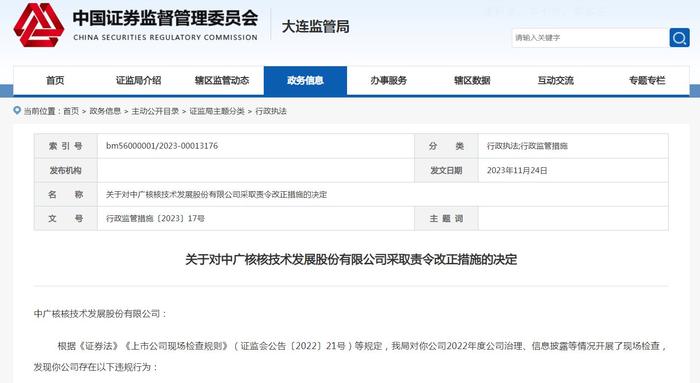Open the 互动交流 navigation tab

point(555,81)
